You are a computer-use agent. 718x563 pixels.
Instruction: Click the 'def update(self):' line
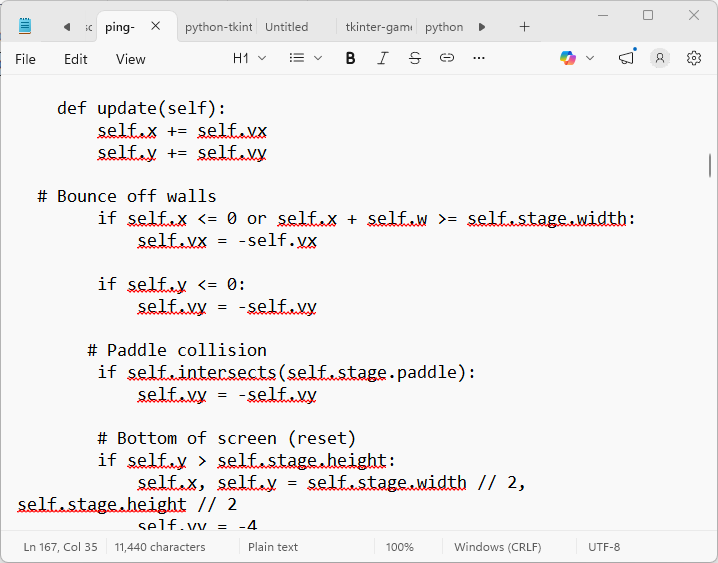[141, 108]
